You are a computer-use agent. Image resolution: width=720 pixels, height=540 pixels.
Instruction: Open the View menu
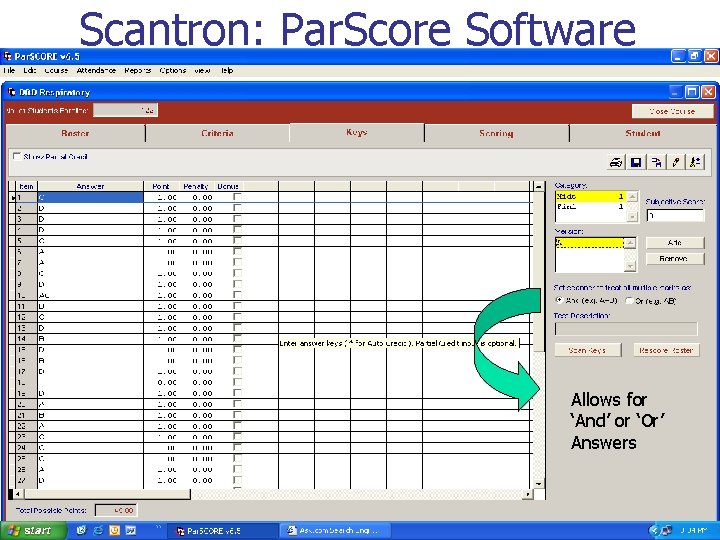202,70
